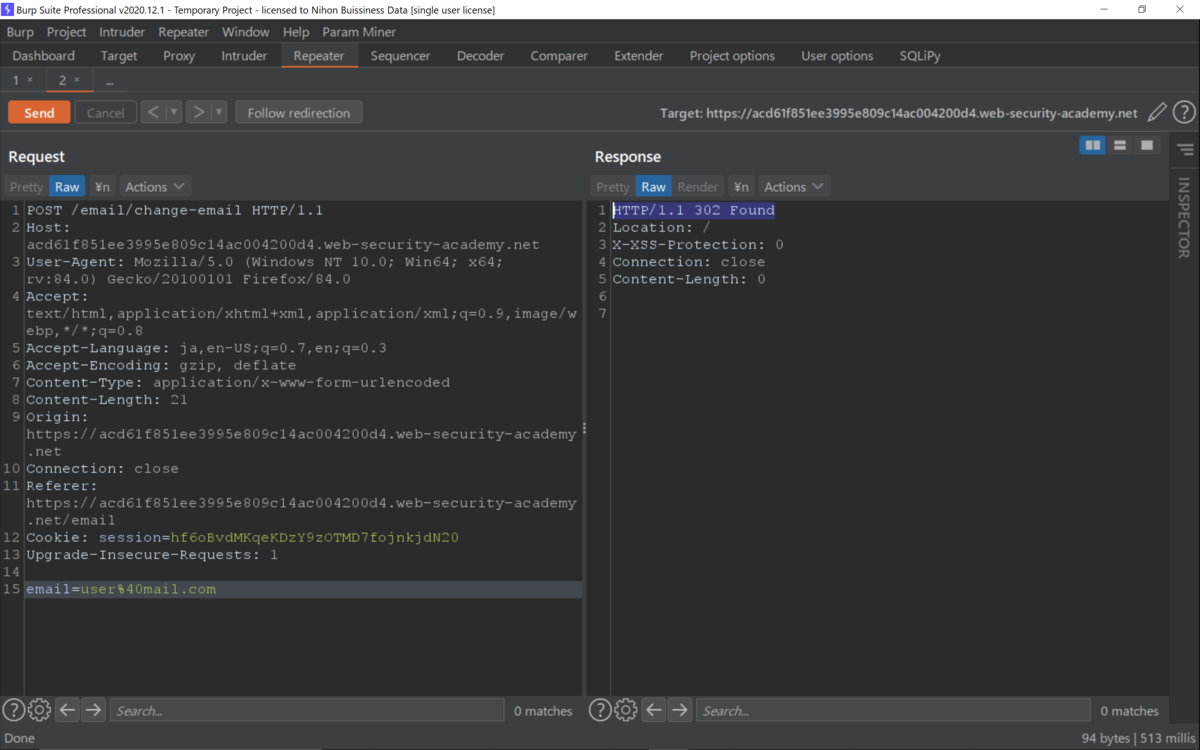
Task: Switch to the Target tab
Action: click(x=119, y=56)
